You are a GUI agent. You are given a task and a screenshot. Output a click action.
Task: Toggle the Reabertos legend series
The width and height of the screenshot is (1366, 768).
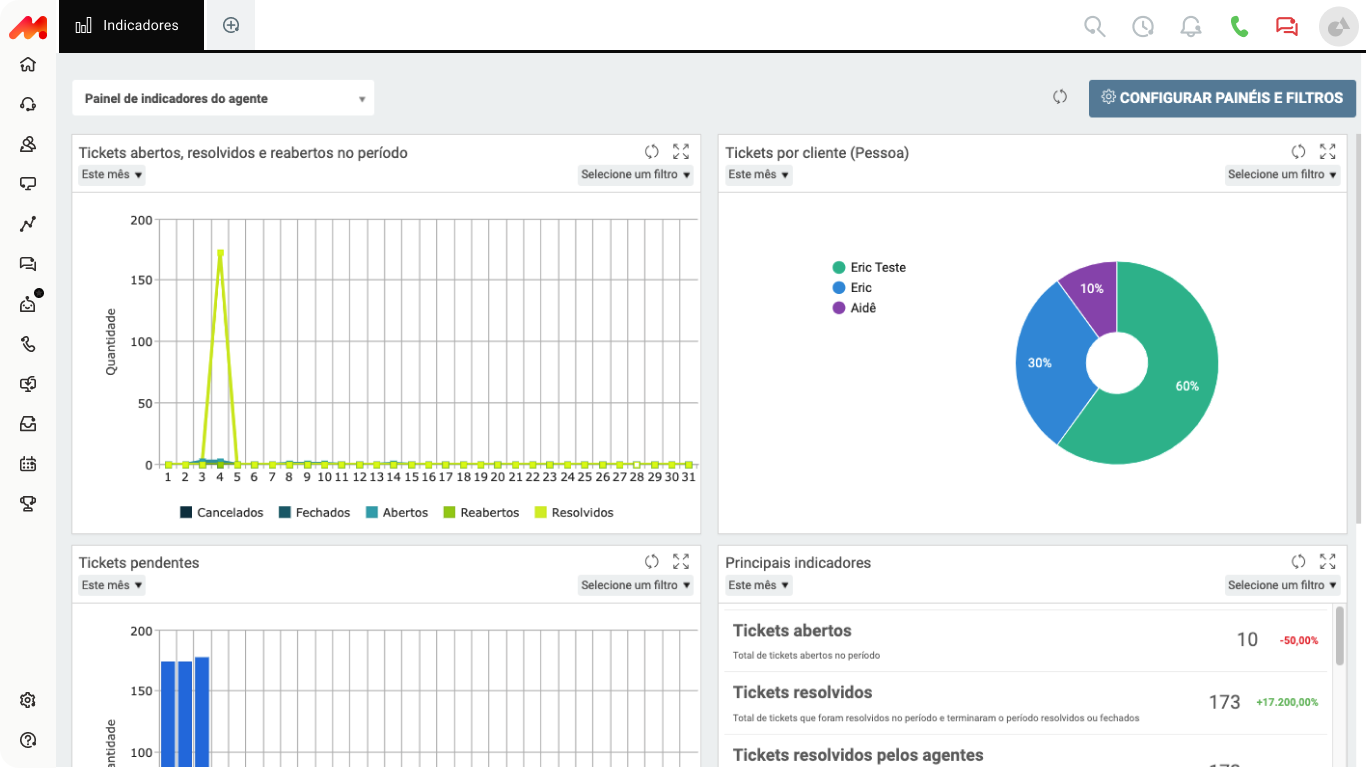pyautogui.click(x=481, y=512)
